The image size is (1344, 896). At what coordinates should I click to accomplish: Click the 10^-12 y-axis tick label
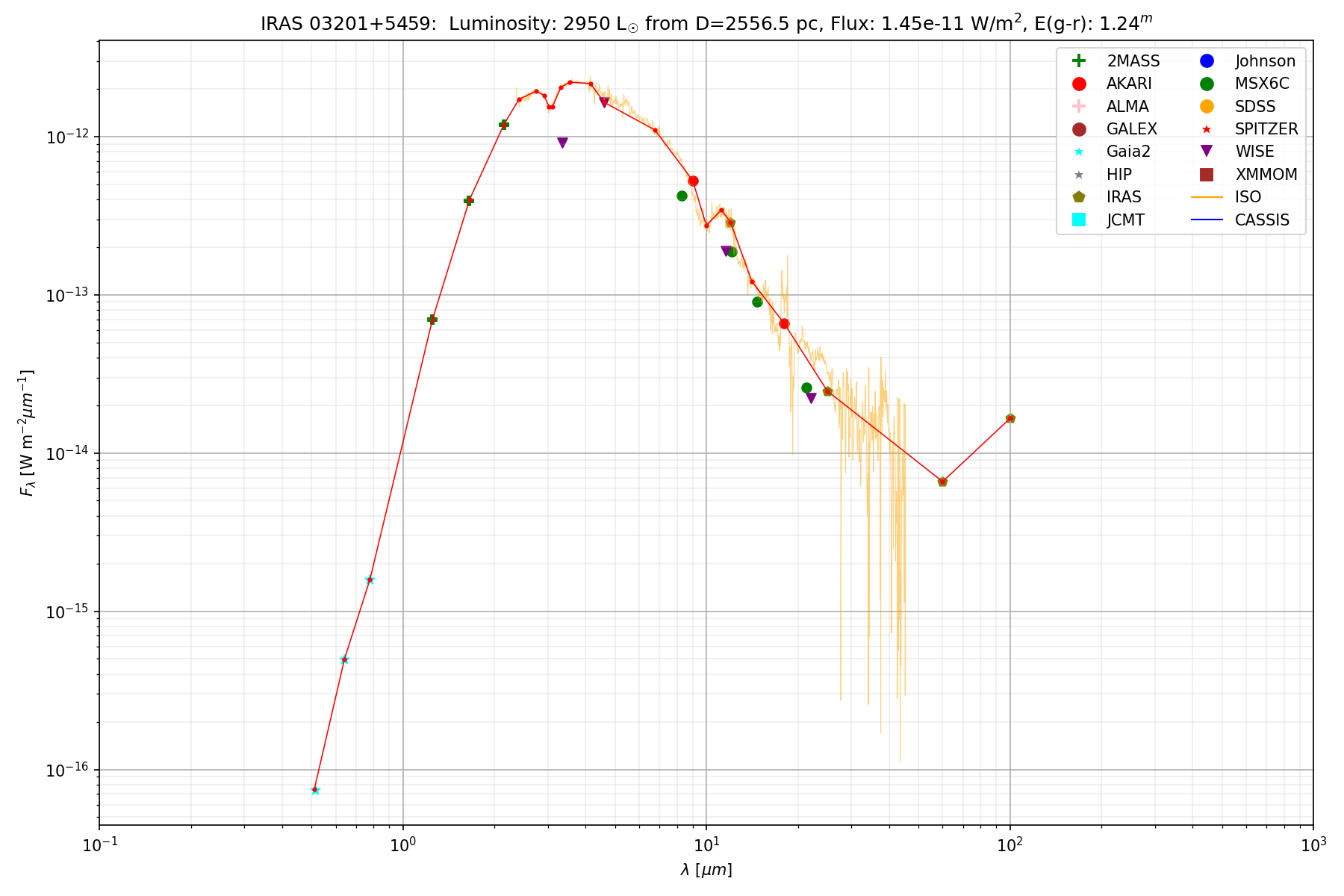pyautogui.click(x=67, y=137)
